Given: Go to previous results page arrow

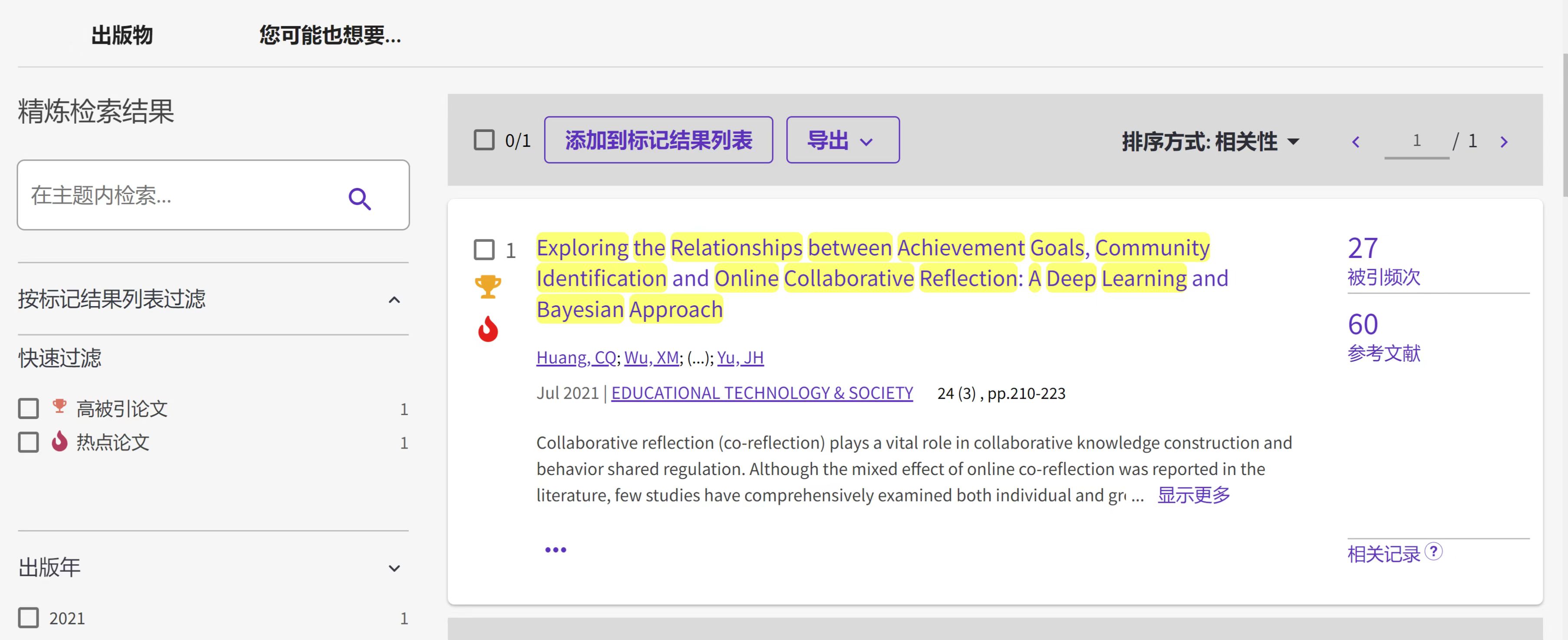Looking at the screenshot, I should pos(1356,142).
